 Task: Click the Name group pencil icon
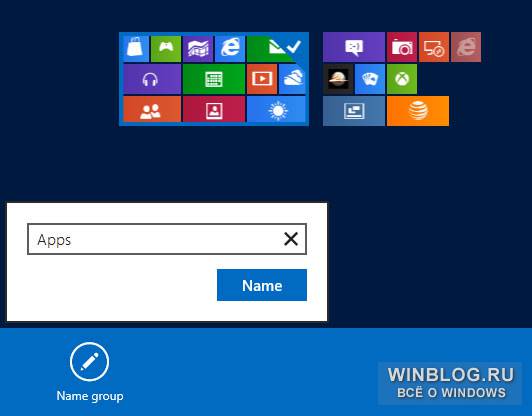click(90, 362)
